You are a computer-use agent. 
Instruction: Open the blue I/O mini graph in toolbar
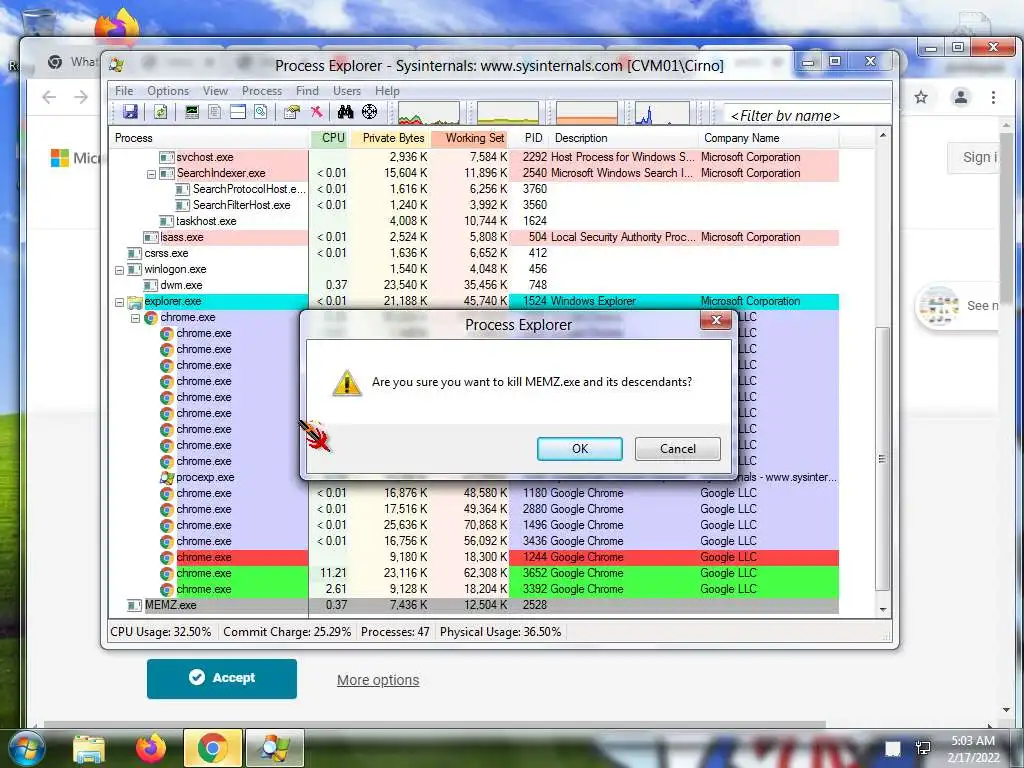pos(662,112)
